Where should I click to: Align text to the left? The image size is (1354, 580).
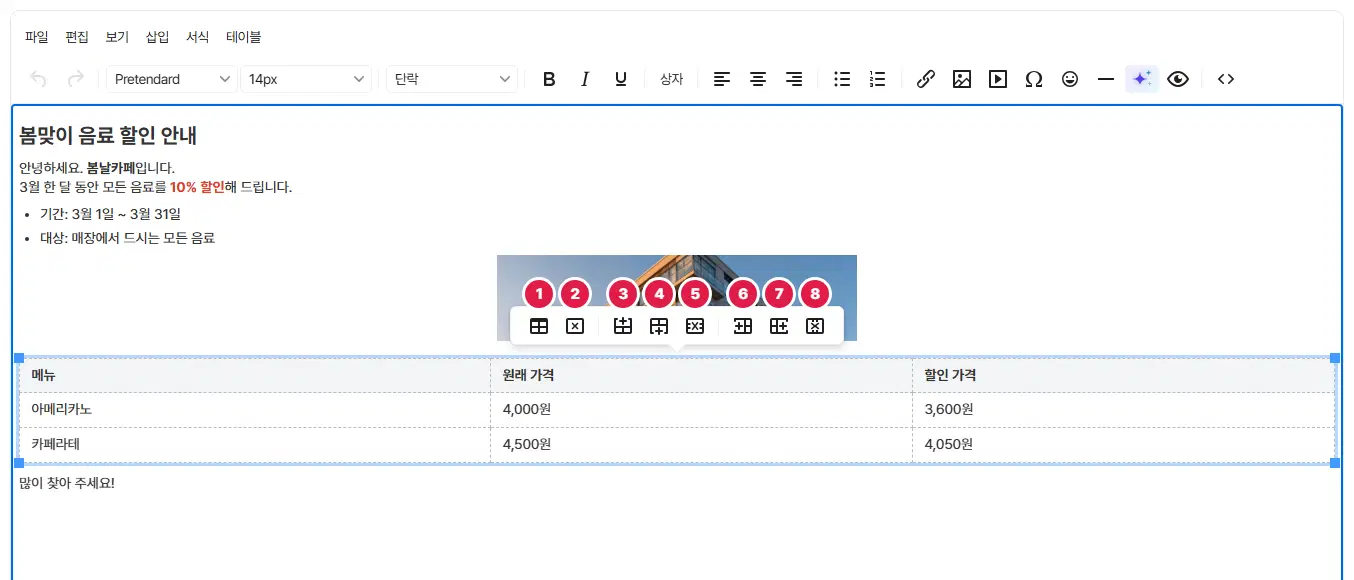click(722, 79)
